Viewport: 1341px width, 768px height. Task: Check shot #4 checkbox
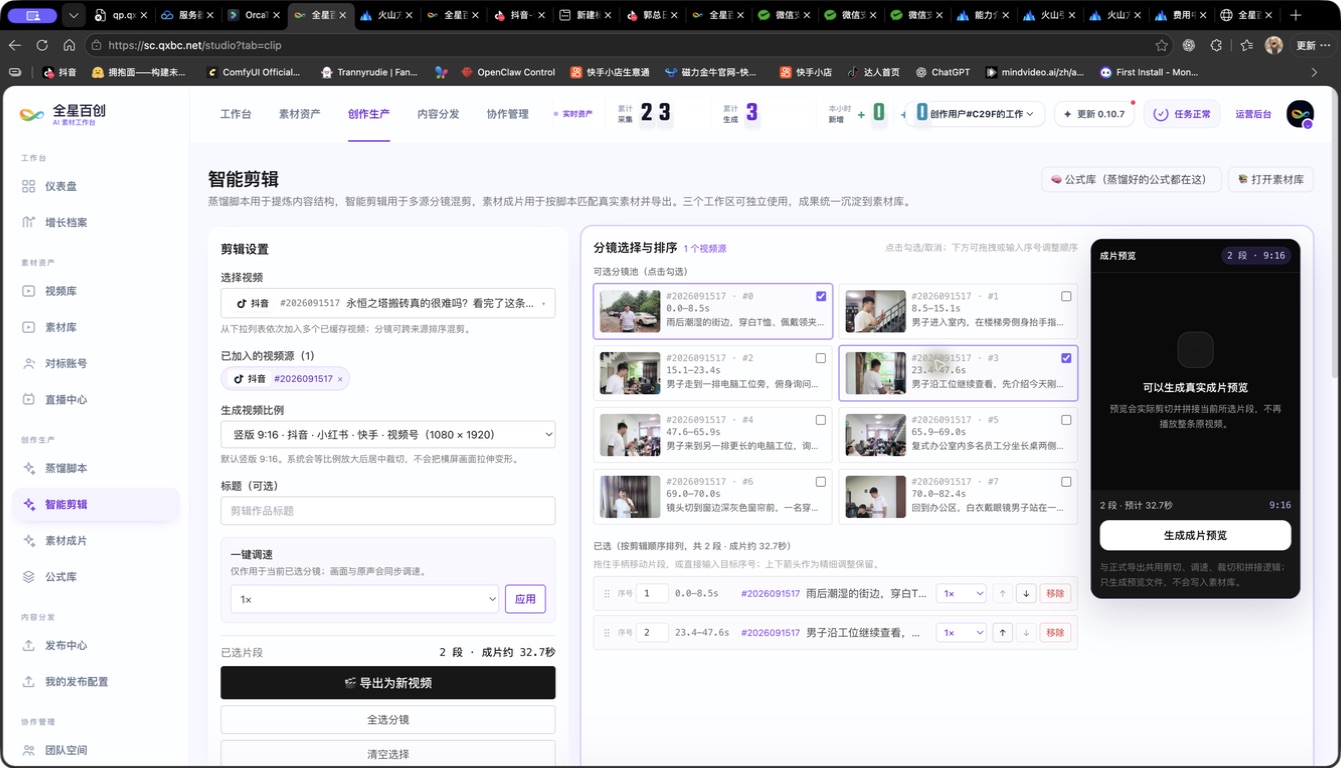click(821, 420)
